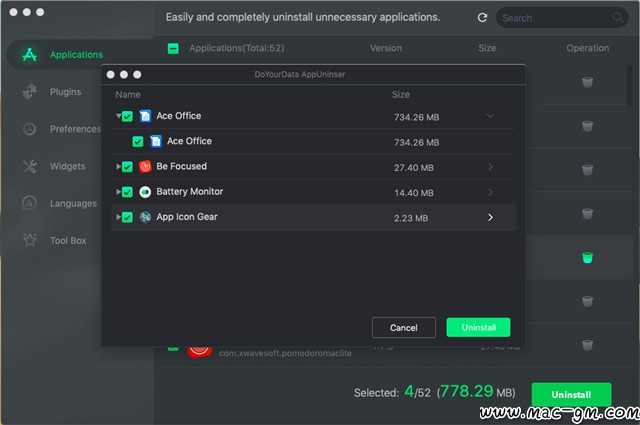Click the 2.23 MB size value
This screenshot has width=640, height=425.
(x=411, y=218)
